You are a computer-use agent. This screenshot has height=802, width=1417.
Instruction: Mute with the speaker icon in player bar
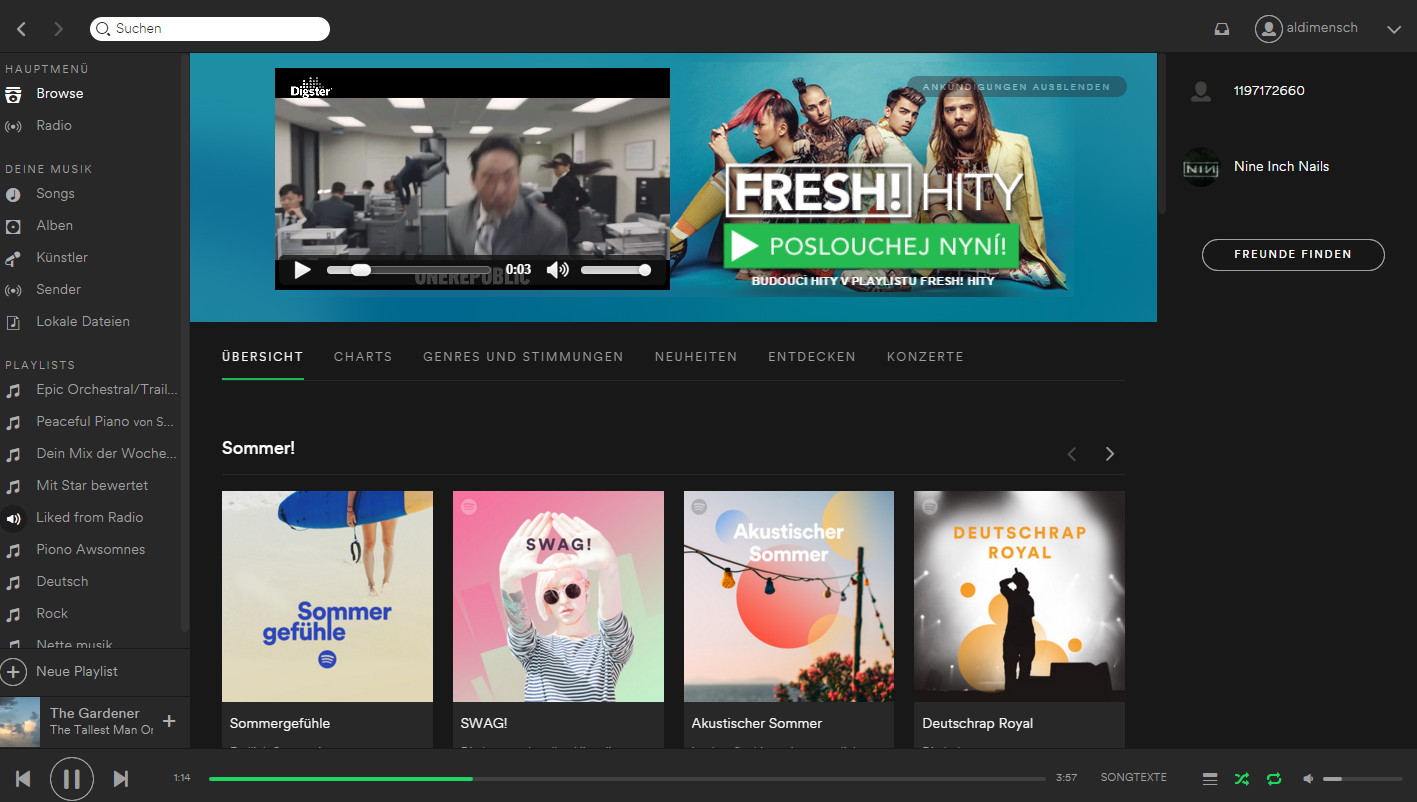pos(1307,778)
